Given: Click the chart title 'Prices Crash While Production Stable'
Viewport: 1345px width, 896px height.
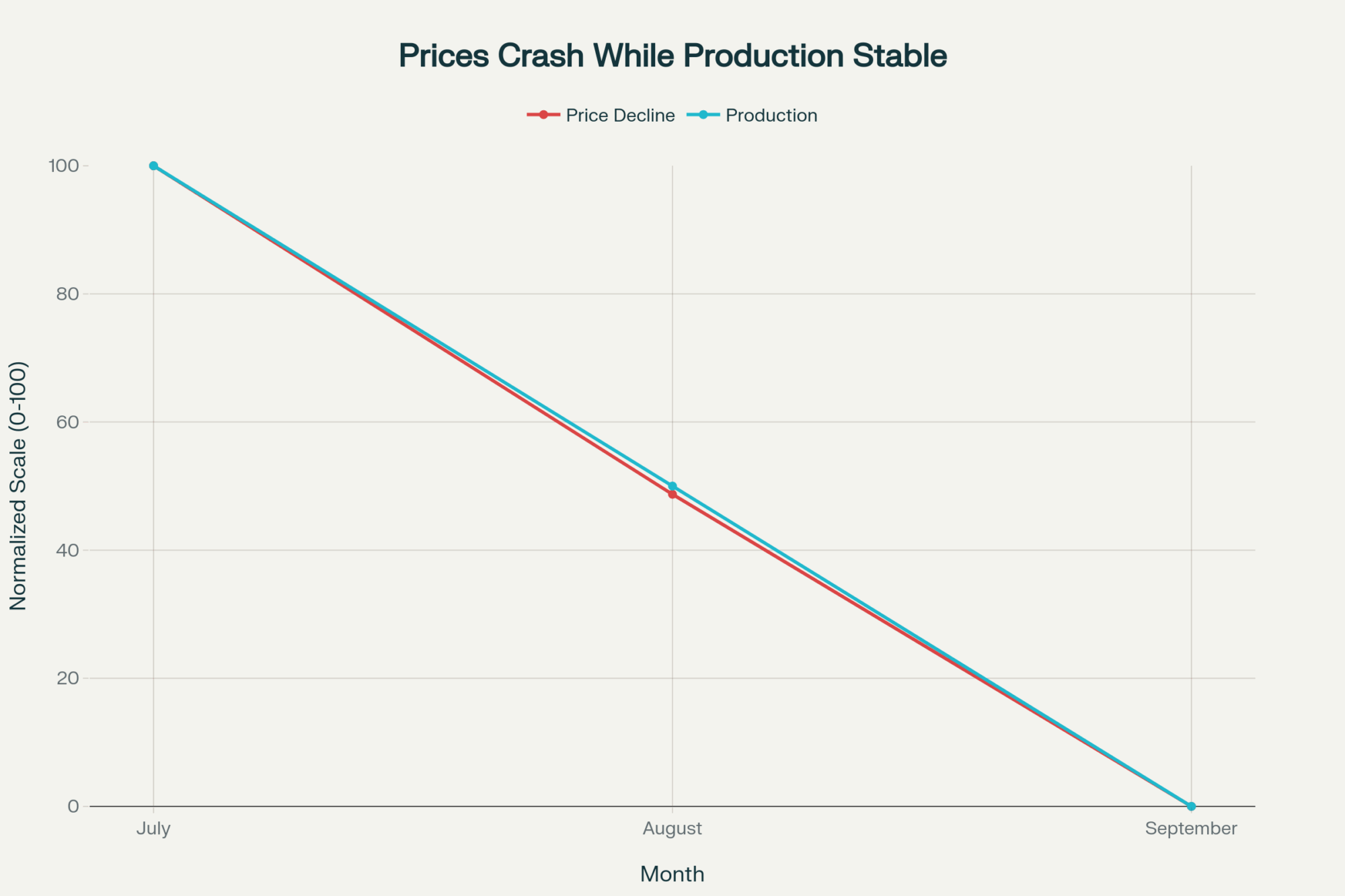Looking at the screenshot, I should click(672, 56).
